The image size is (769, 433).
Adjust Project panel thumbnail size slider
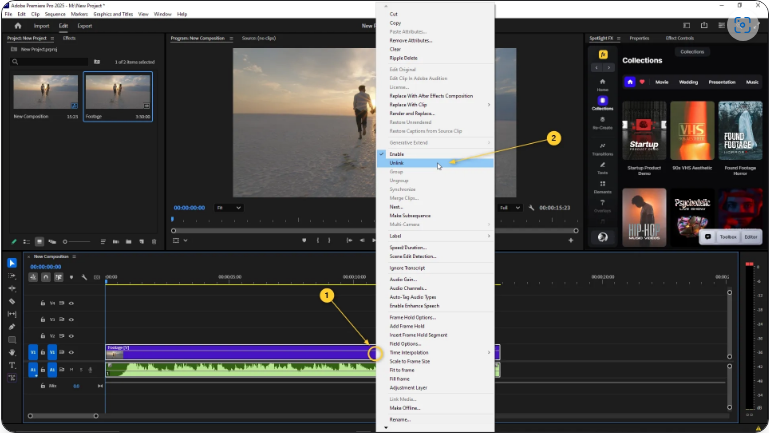click(x=77, y=242)
